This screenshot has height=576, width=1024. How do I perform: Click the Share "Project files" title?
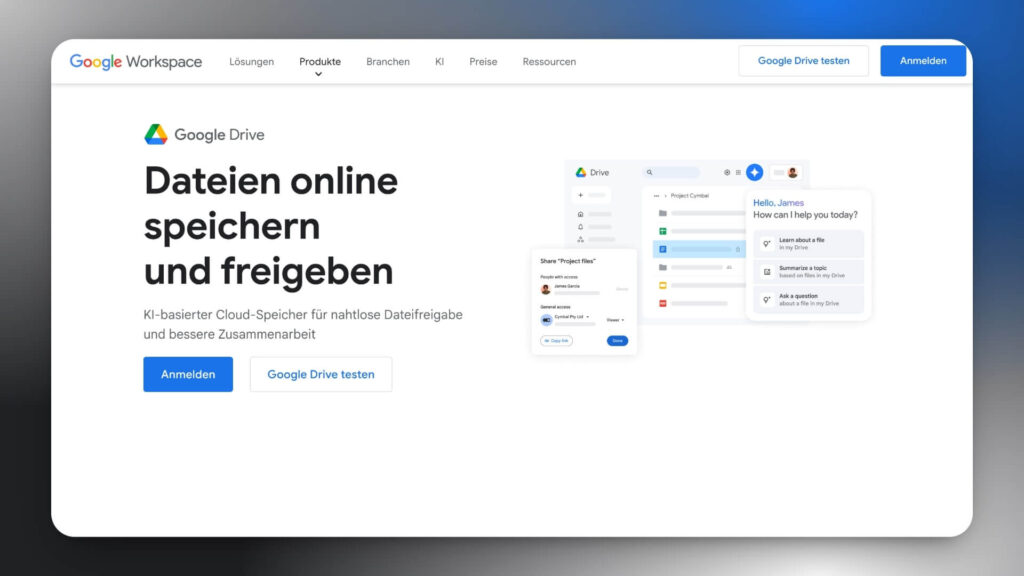[568, 261]
